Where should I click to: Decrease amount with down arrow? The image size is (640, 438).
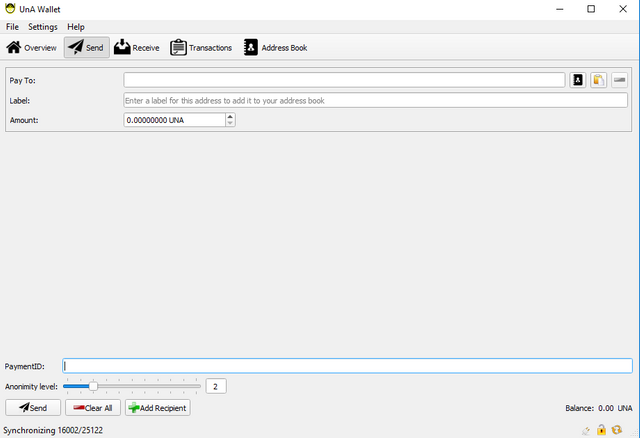click(x=230, y=123)
